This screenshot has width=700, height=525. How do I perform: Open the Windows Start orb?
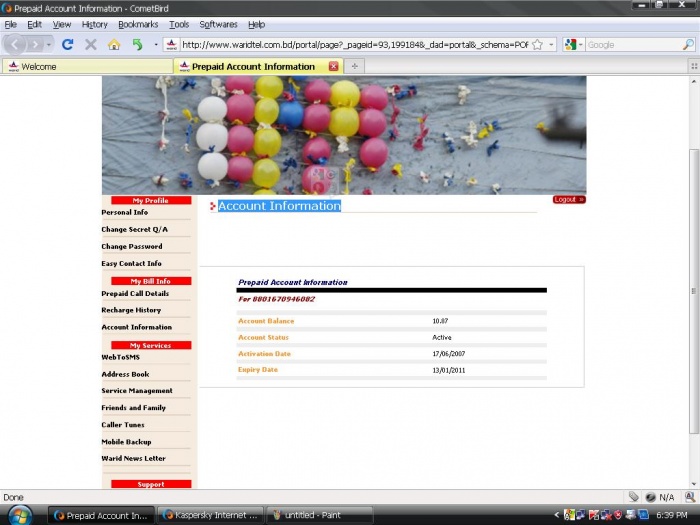[x=20, y=515]
